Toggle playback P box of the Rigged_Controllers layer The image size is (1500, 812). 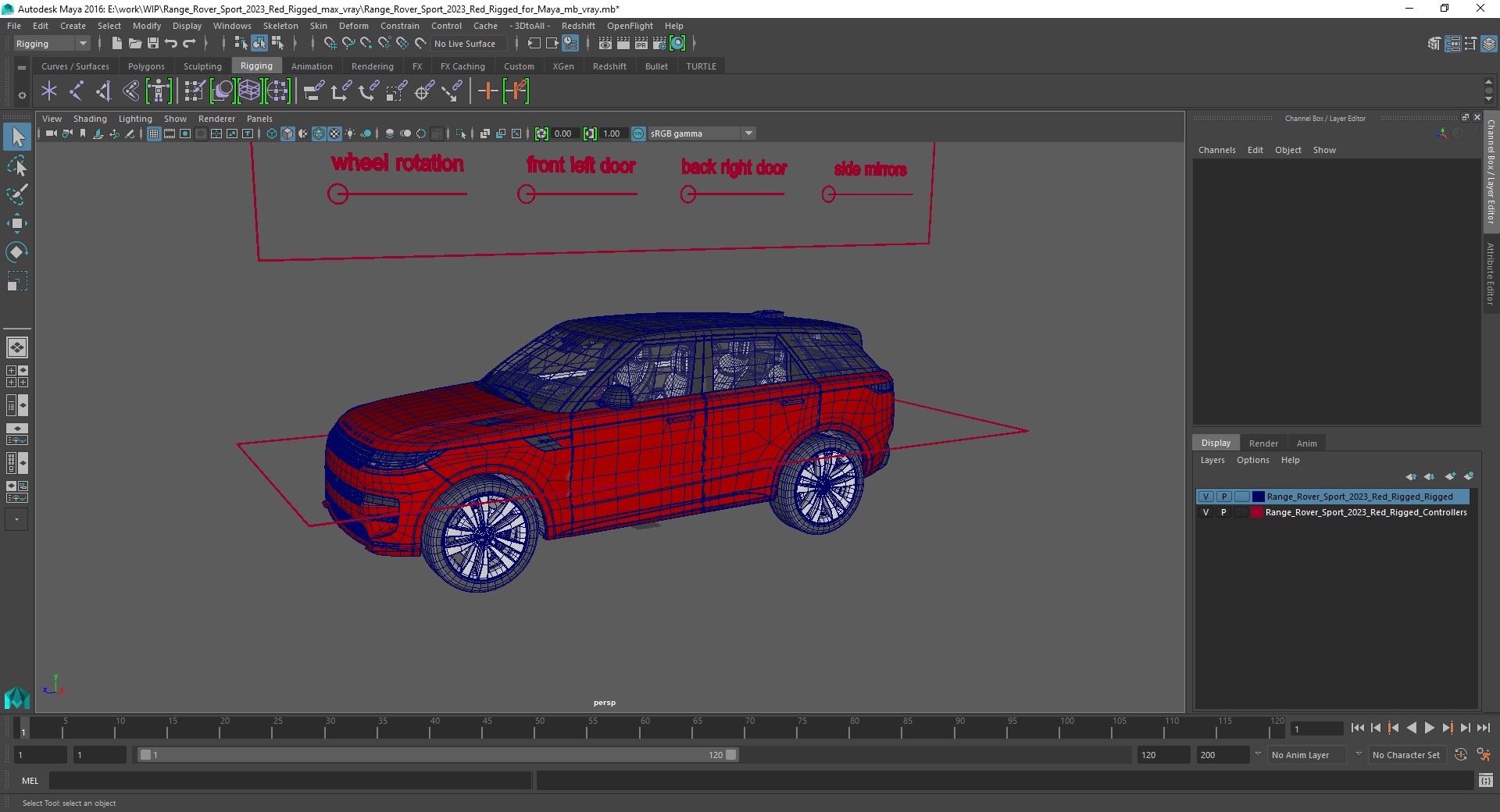1224,512
